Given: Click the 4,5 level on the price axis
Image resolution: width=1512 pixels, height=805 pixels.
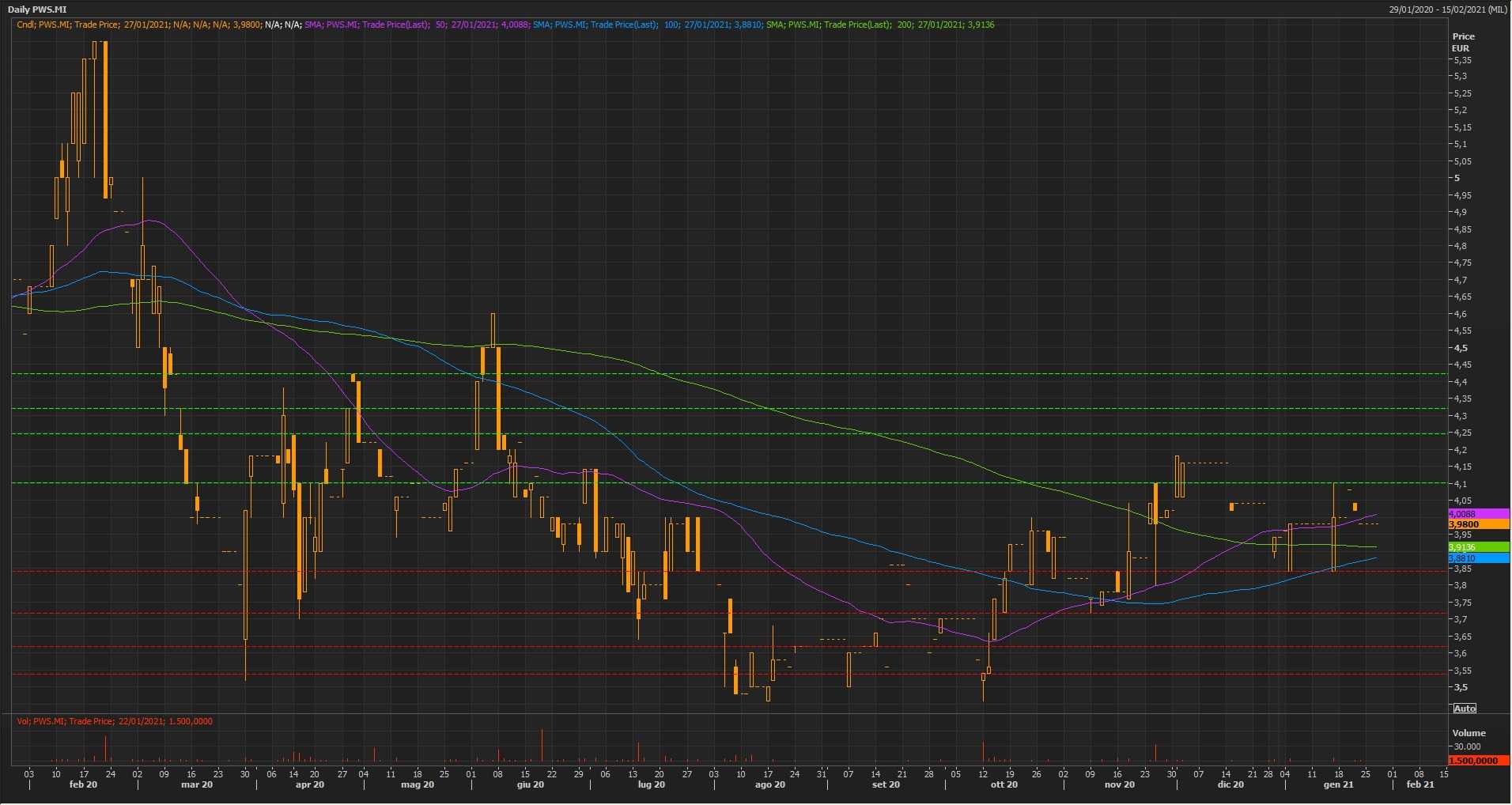Looking at the screenshot, I should coord(1460,348).
